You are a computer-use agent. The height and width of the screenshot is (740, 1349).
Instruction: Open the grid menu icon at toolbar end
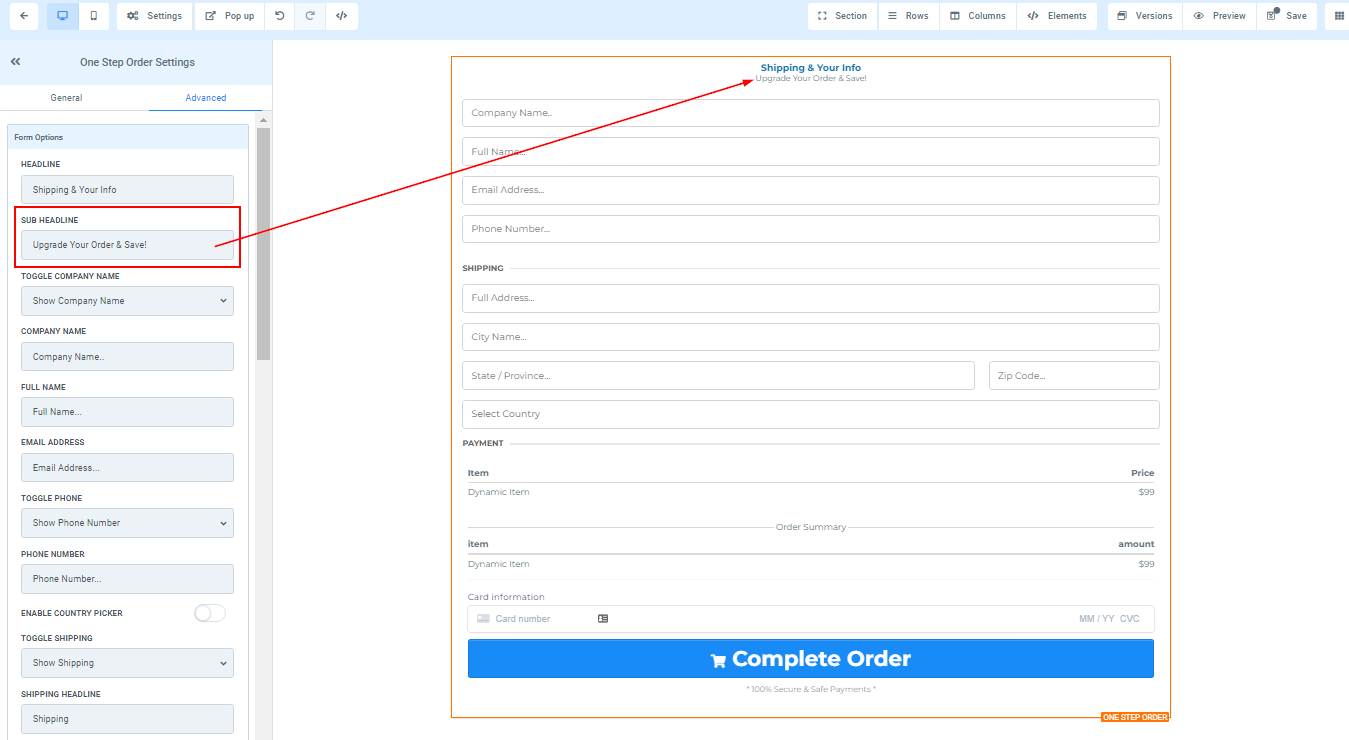[1339, 16]
